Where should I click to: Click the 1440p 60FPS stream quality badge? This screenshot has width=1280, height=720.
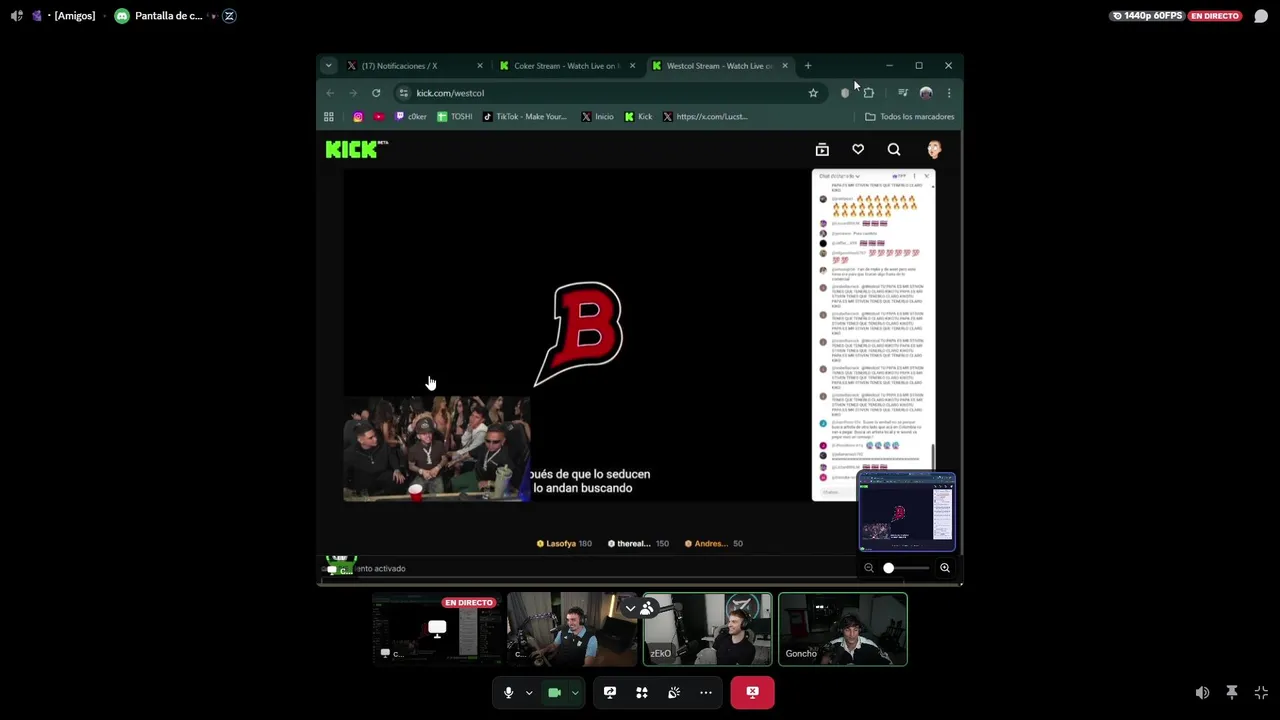click(1147, 16)
